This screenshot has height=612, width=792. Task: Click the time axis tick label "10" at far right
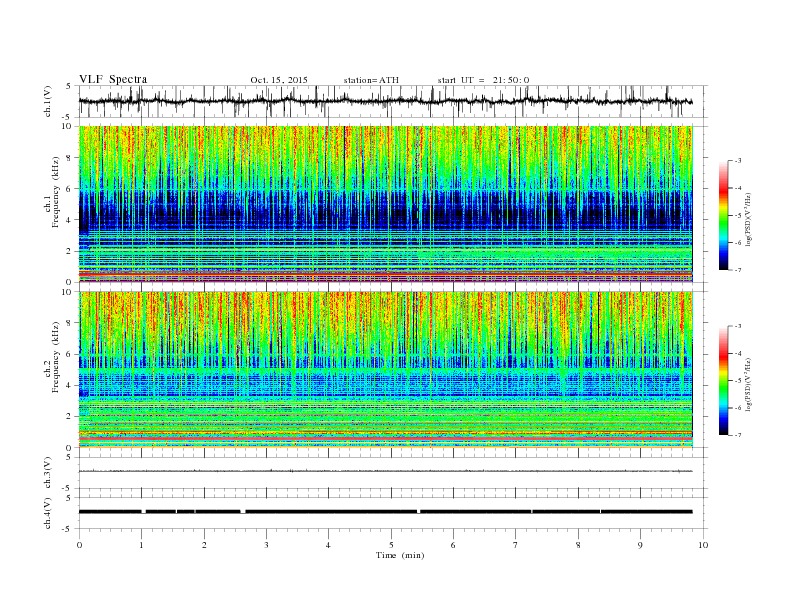click(x=703, y=545)
